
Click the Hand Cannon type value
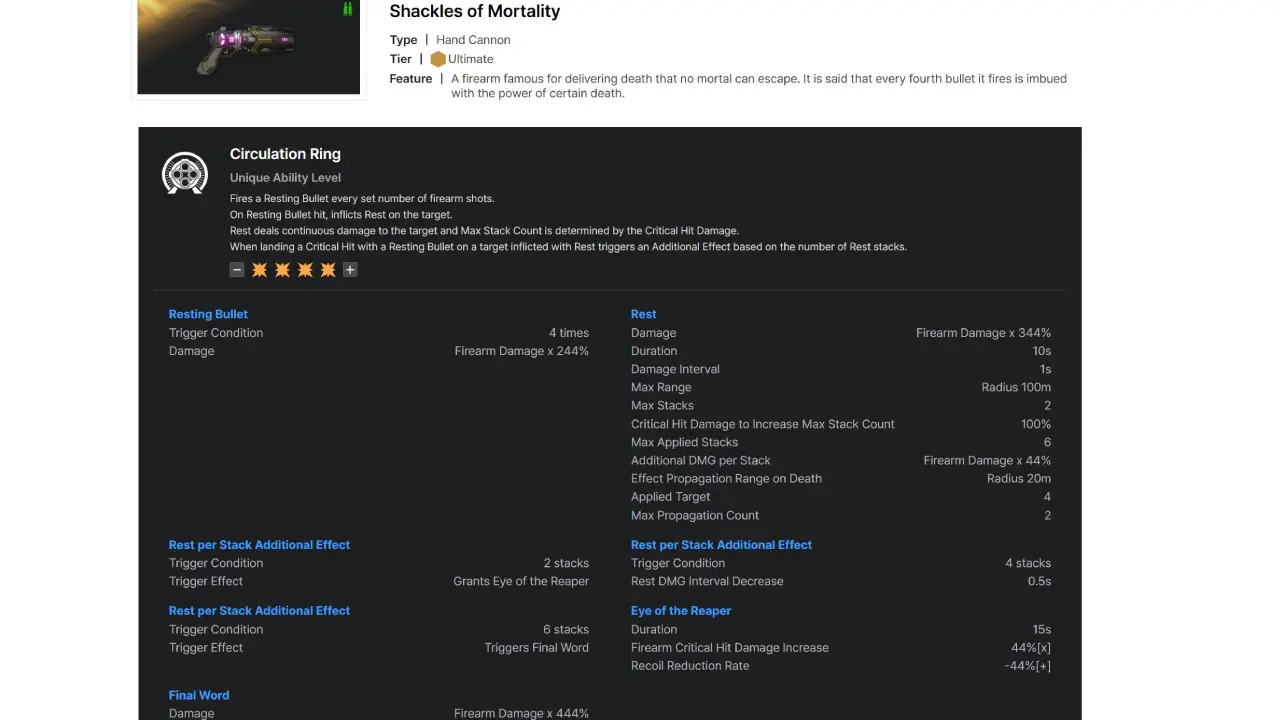pos(473,40)
